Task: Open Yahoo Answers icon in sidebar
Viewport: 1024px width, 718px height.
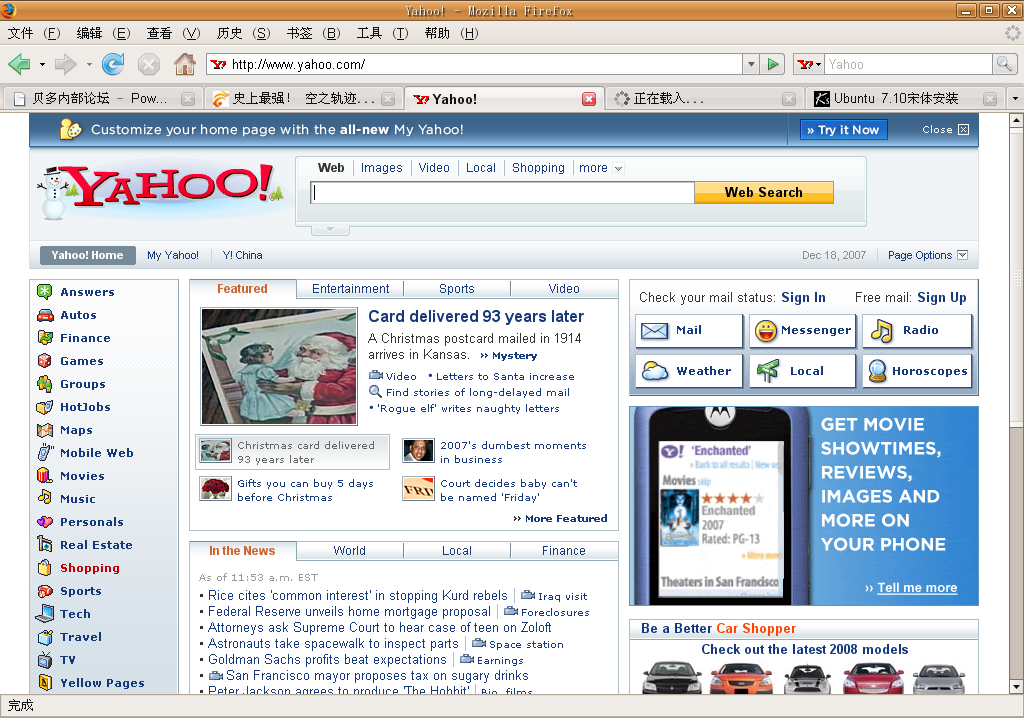Action: 44,291
